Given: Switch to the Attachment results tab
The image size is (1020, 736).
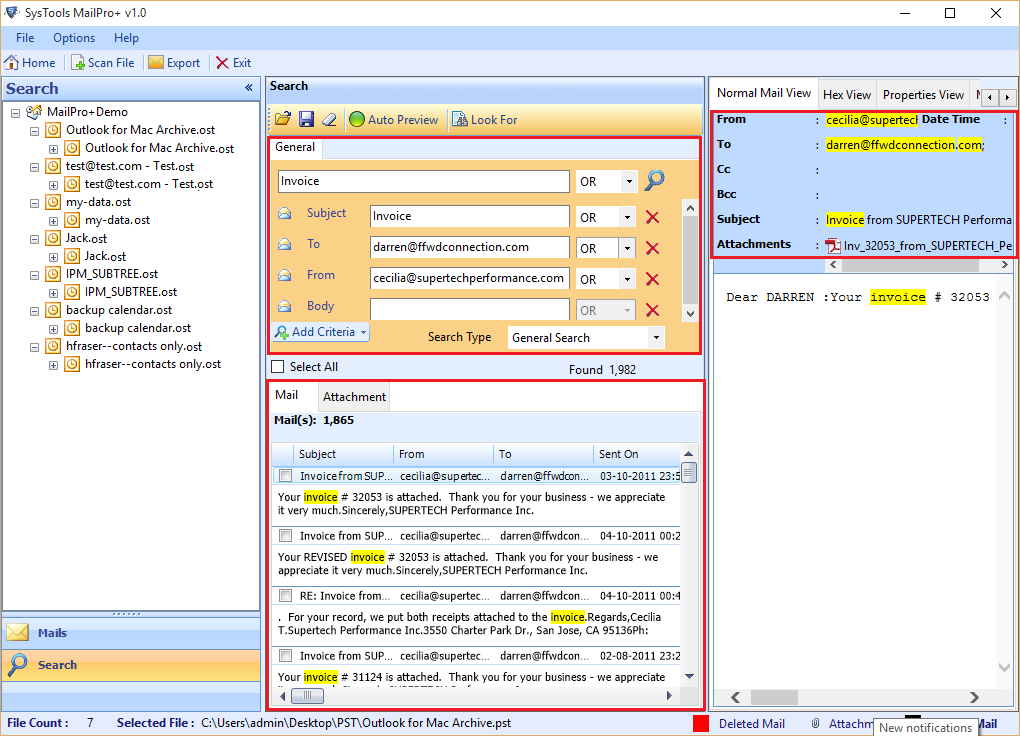Looking at the screenshot, I should pyautogui.click(x=354, y=397).
